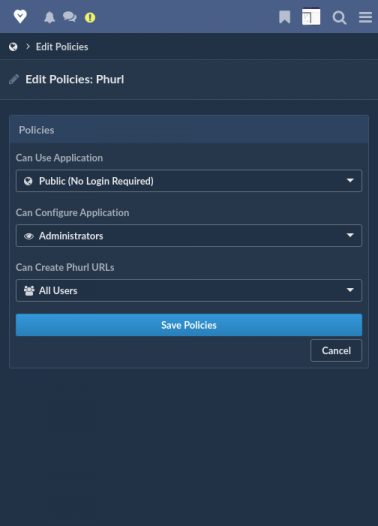Click the globe breadcrumb home icon
This screenshot has width=378, height=526.
pyautogui.click(x=13, y=47)
